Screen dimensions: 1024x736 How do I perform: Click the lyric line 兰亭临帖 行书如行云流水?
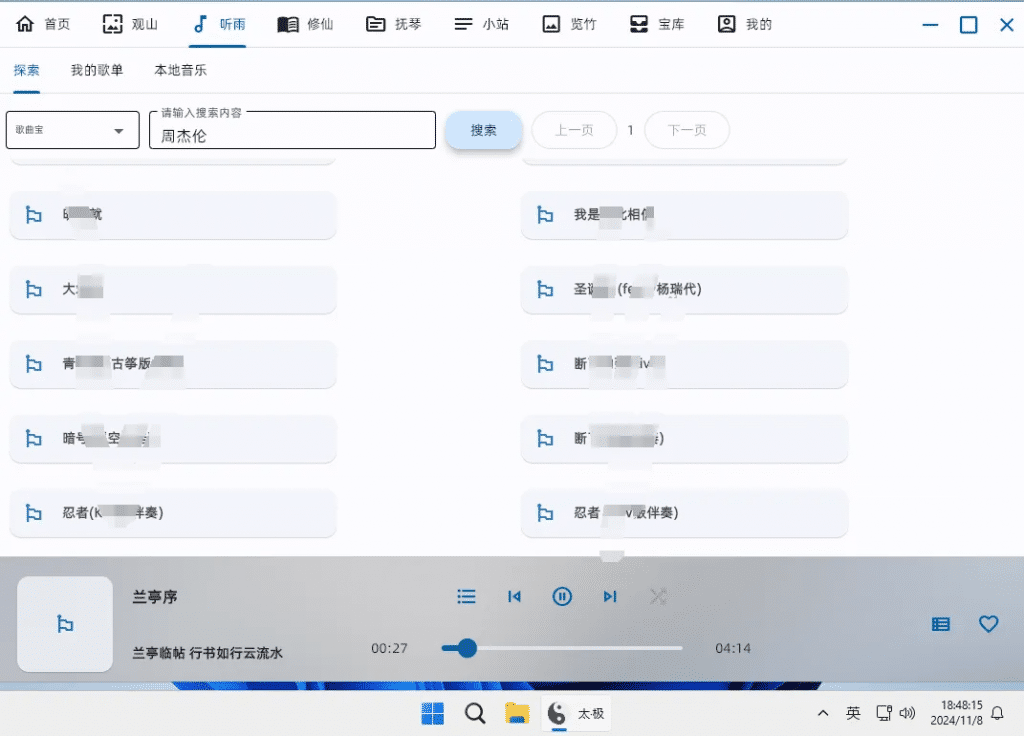(208, 653)
